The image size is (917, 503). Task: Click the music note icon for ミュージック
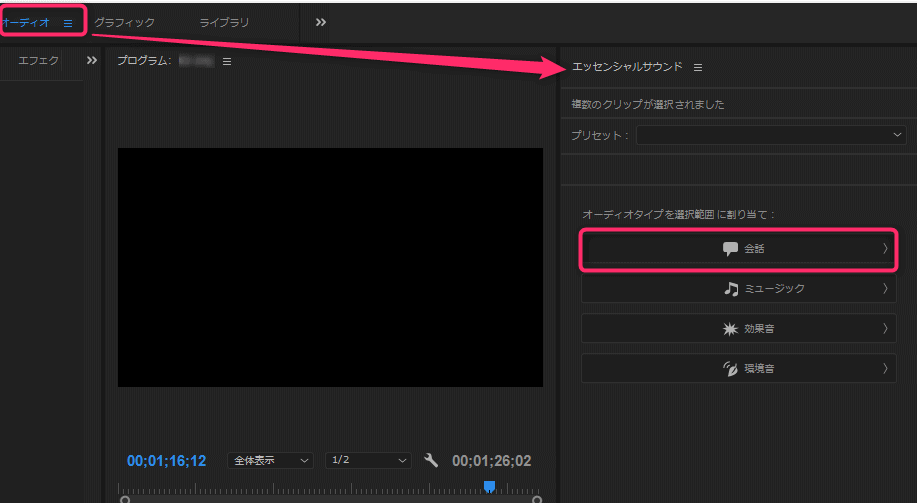[x=732, y=289]
